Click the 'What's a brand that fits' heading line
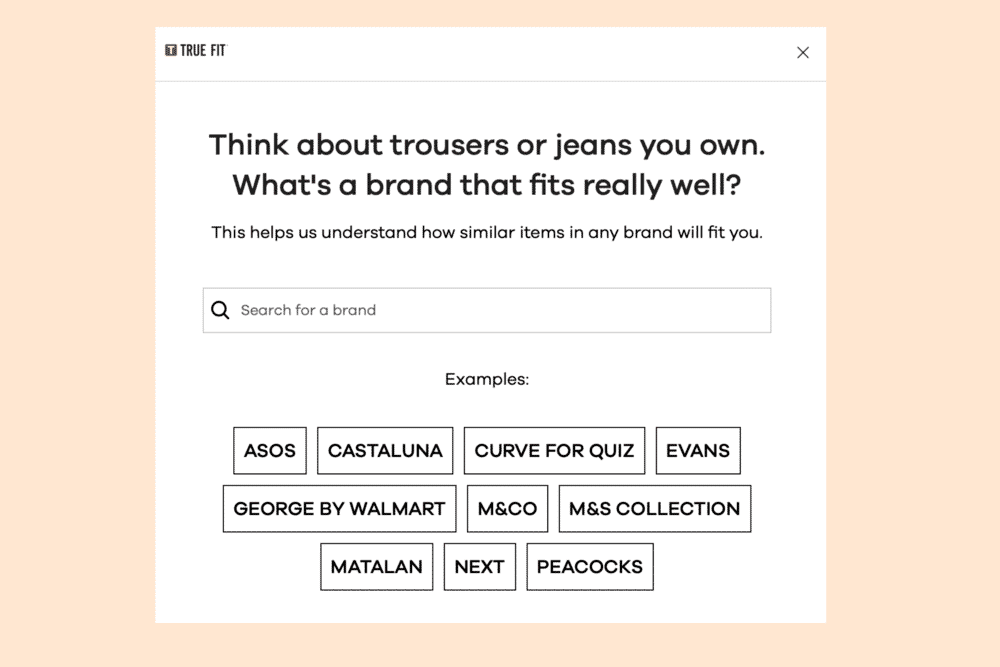The image size is (1000, 667). click(x=487, y=185)
